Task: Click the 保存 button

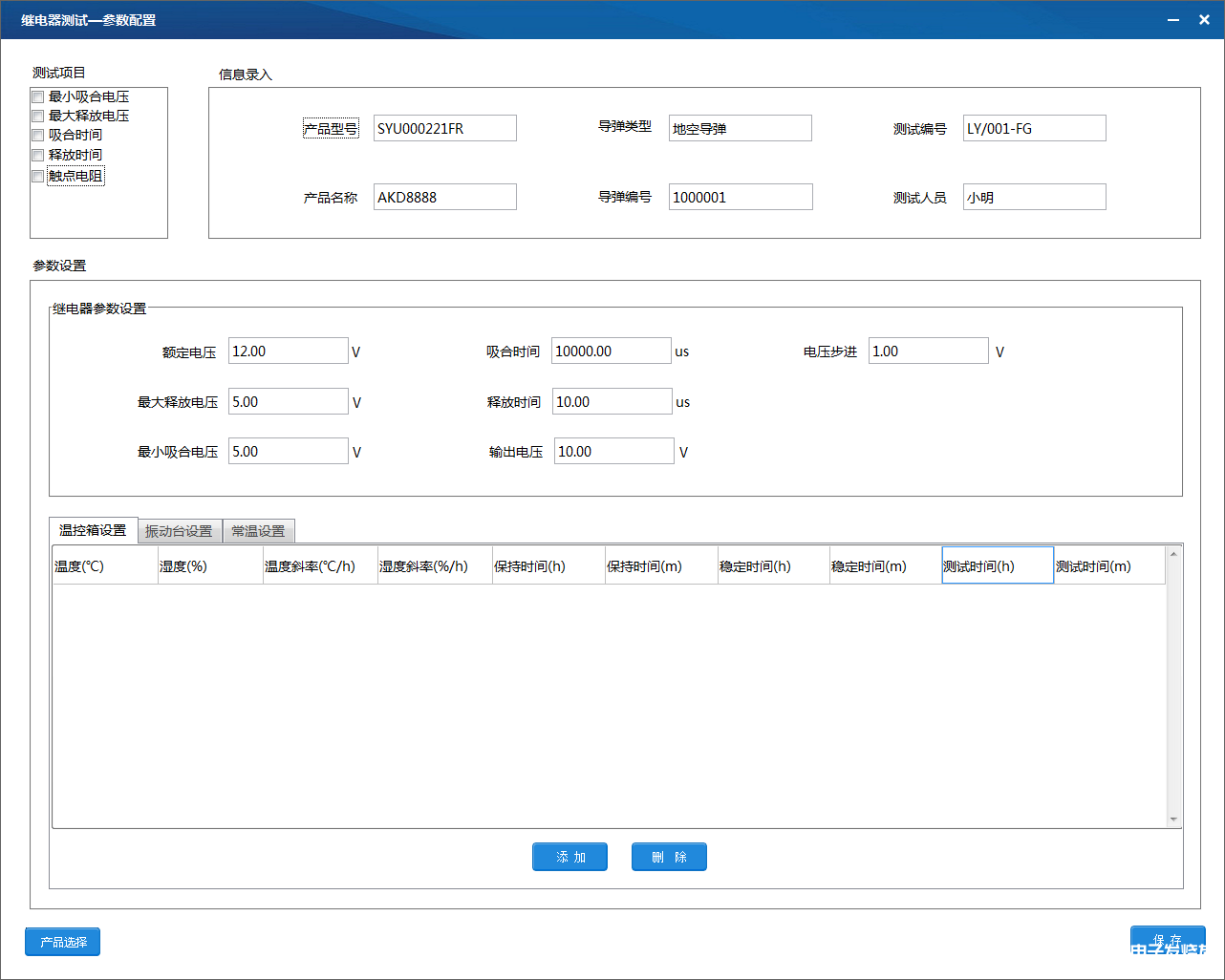Action: point(1167,941)
